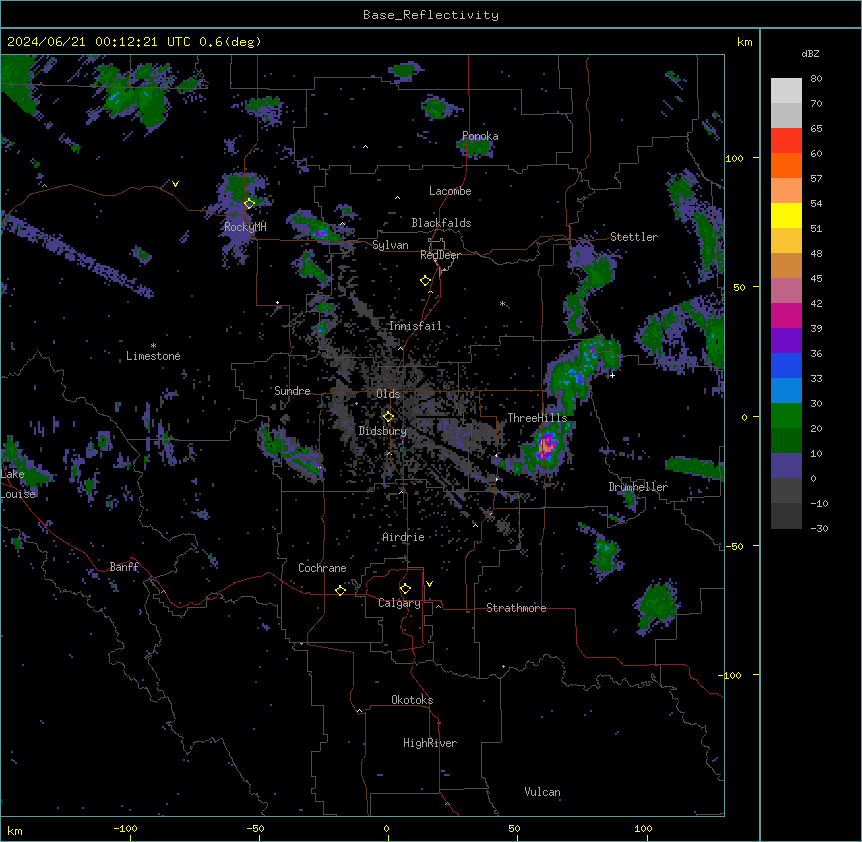Pick the bright yellow swatch in dBZ legend
The image size is (862, 842).
pyautogui.click(x=786, y=215)
